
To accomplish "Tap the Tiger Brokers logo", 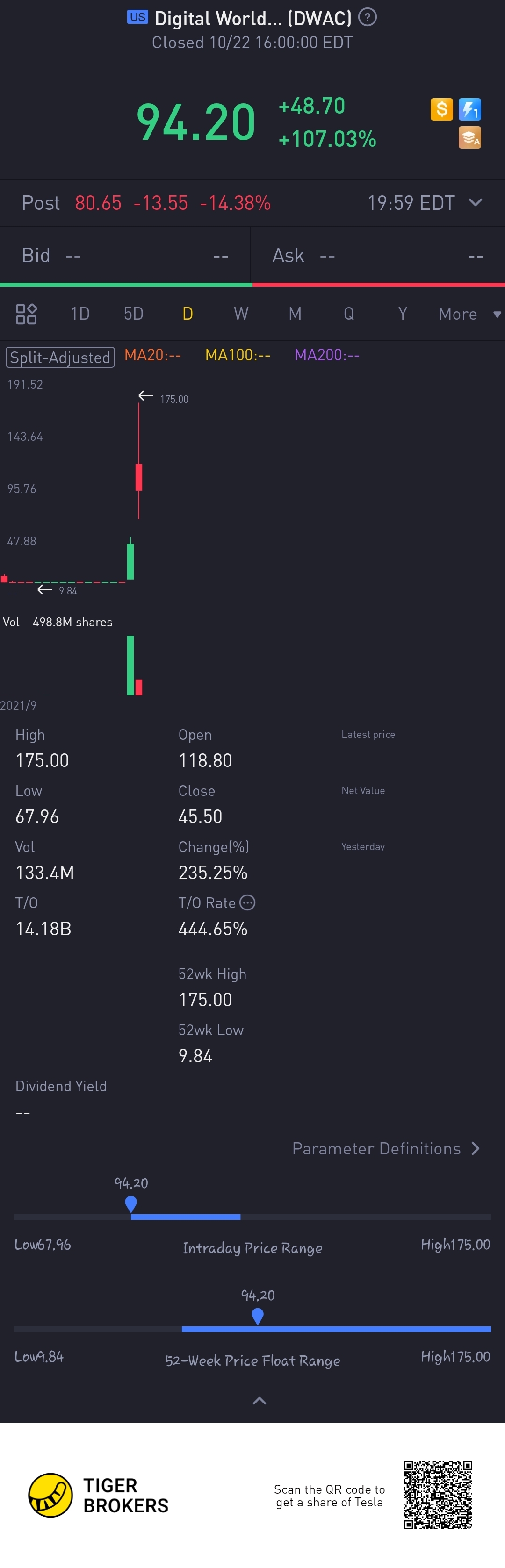I will point(99,1495).
